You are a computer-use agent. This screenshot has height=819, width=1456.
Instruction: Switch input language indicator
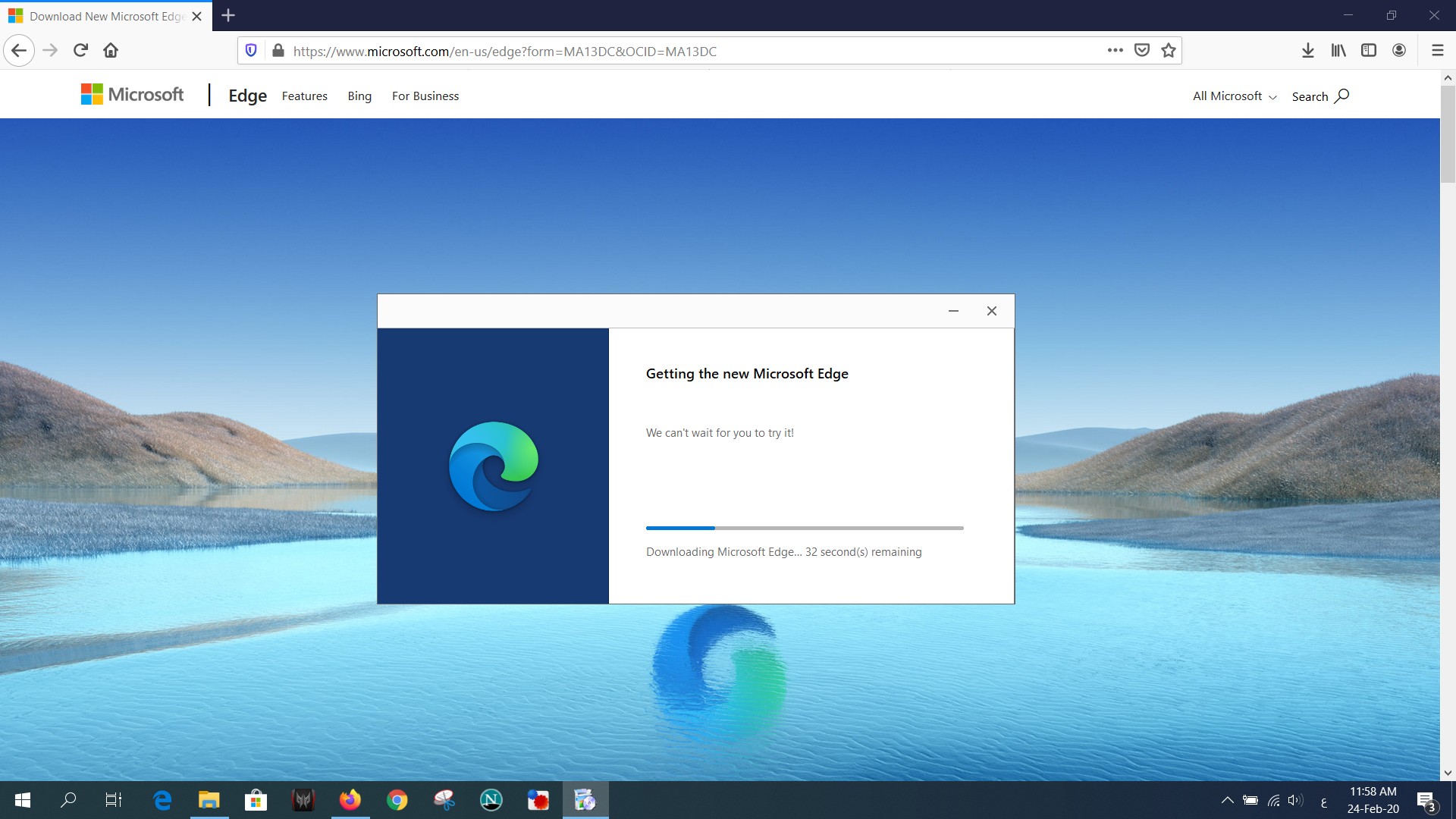pyautogui.click(x=1324, y=802)
